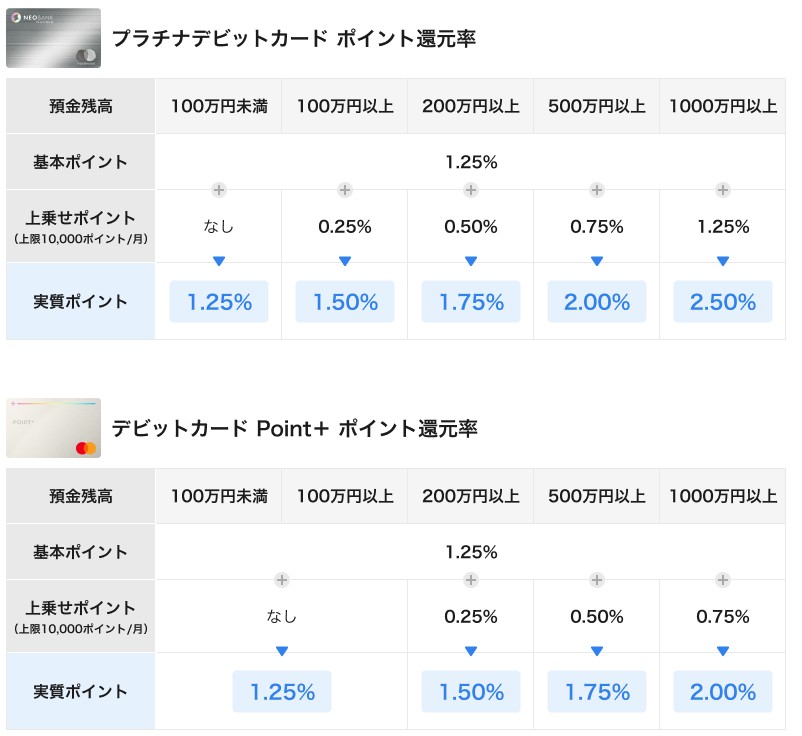
Task: Click the Platinum debit card thumbnail image
Action: tap(53, 38)
